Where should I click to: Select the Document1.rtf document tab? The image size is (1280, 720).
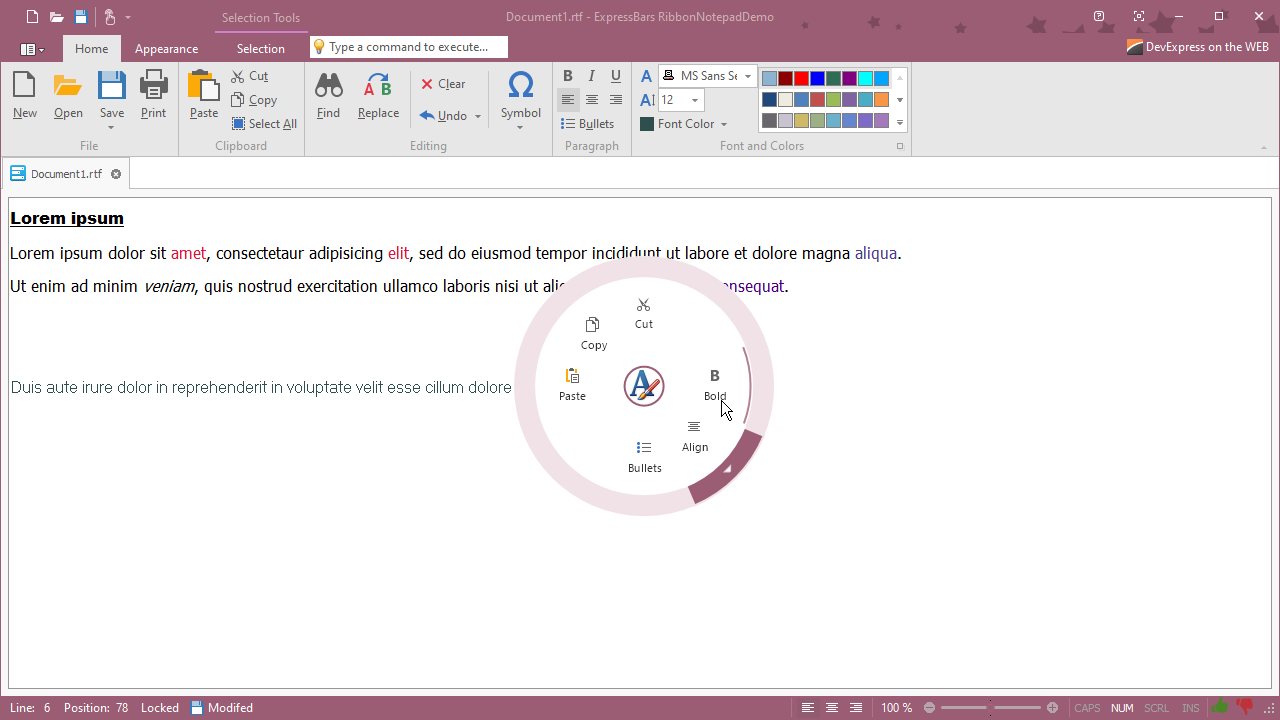click(x=66, y=174)
